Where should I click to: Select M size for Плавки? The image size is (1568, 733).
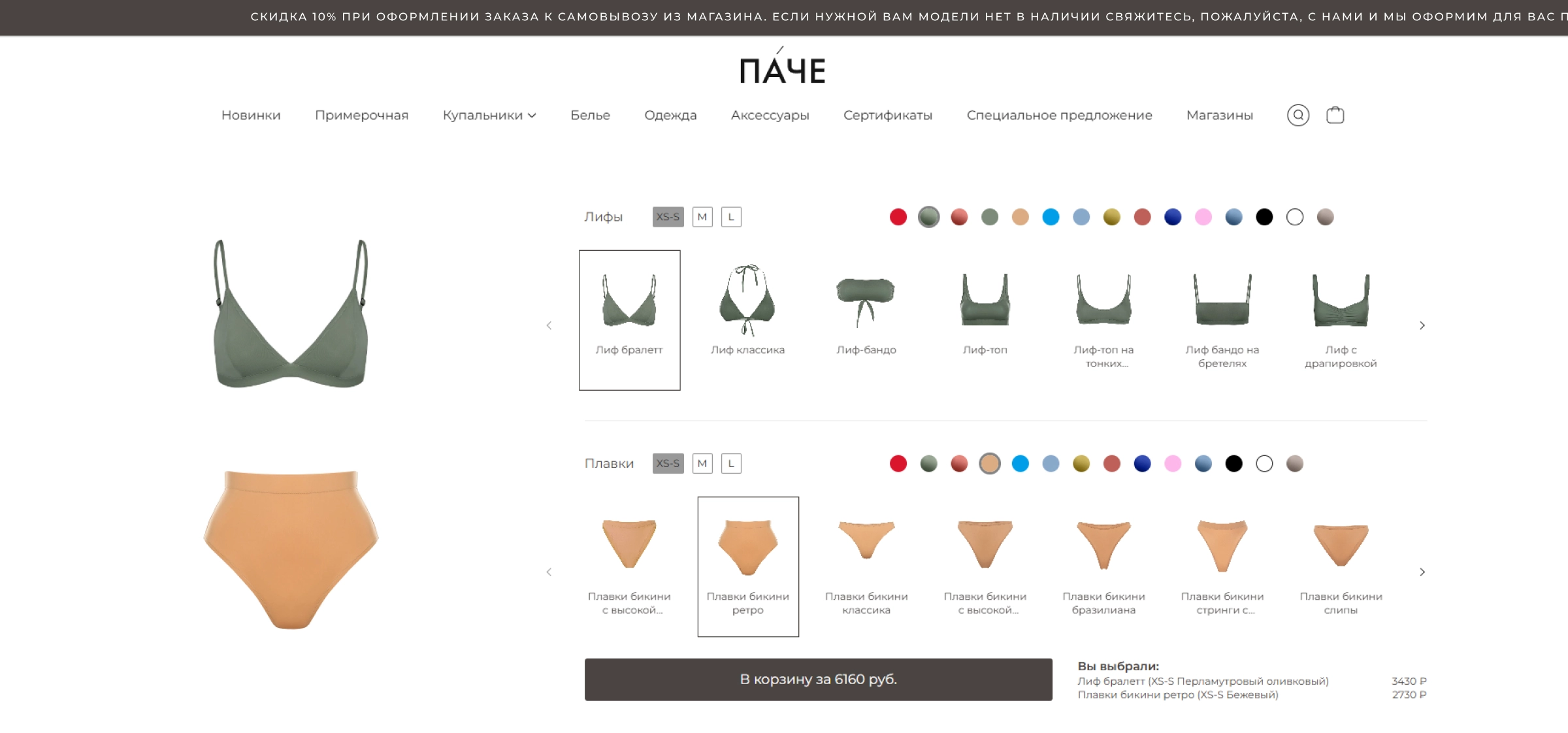pos(702,463)
